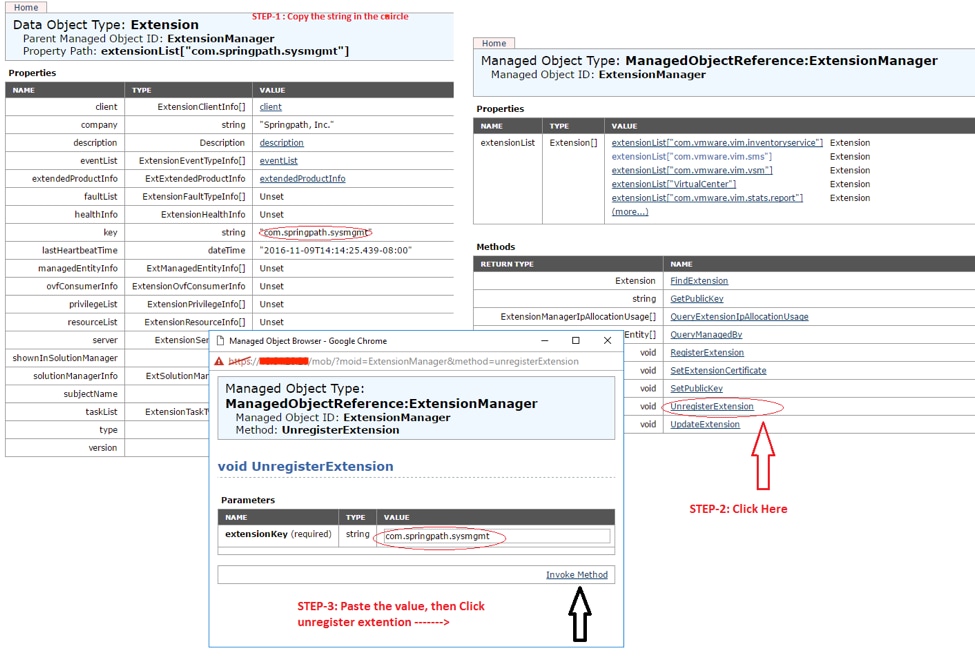This screenshot has height=658, width=975.
Task: Open the com.vmware.vim.vsm extension link
Action: pyautogui.click(x=692, y=170)
